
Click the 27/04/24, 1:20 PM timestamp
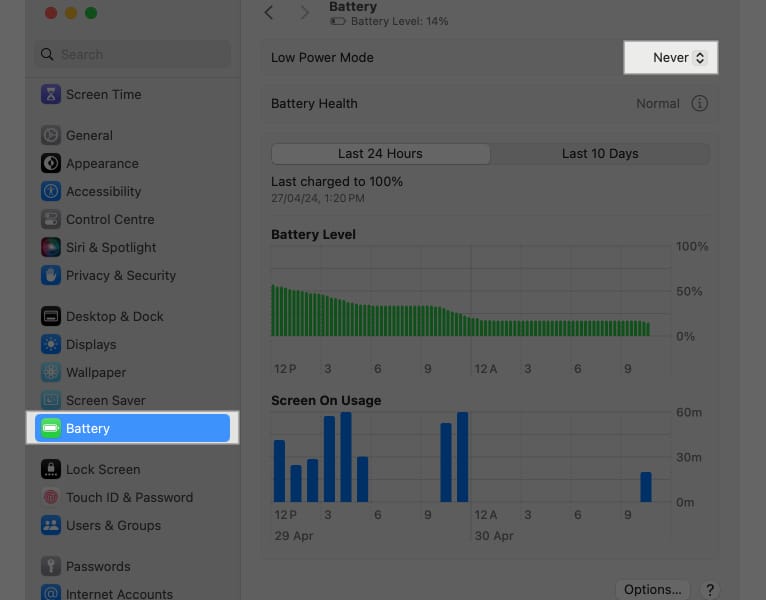(318, 198)
